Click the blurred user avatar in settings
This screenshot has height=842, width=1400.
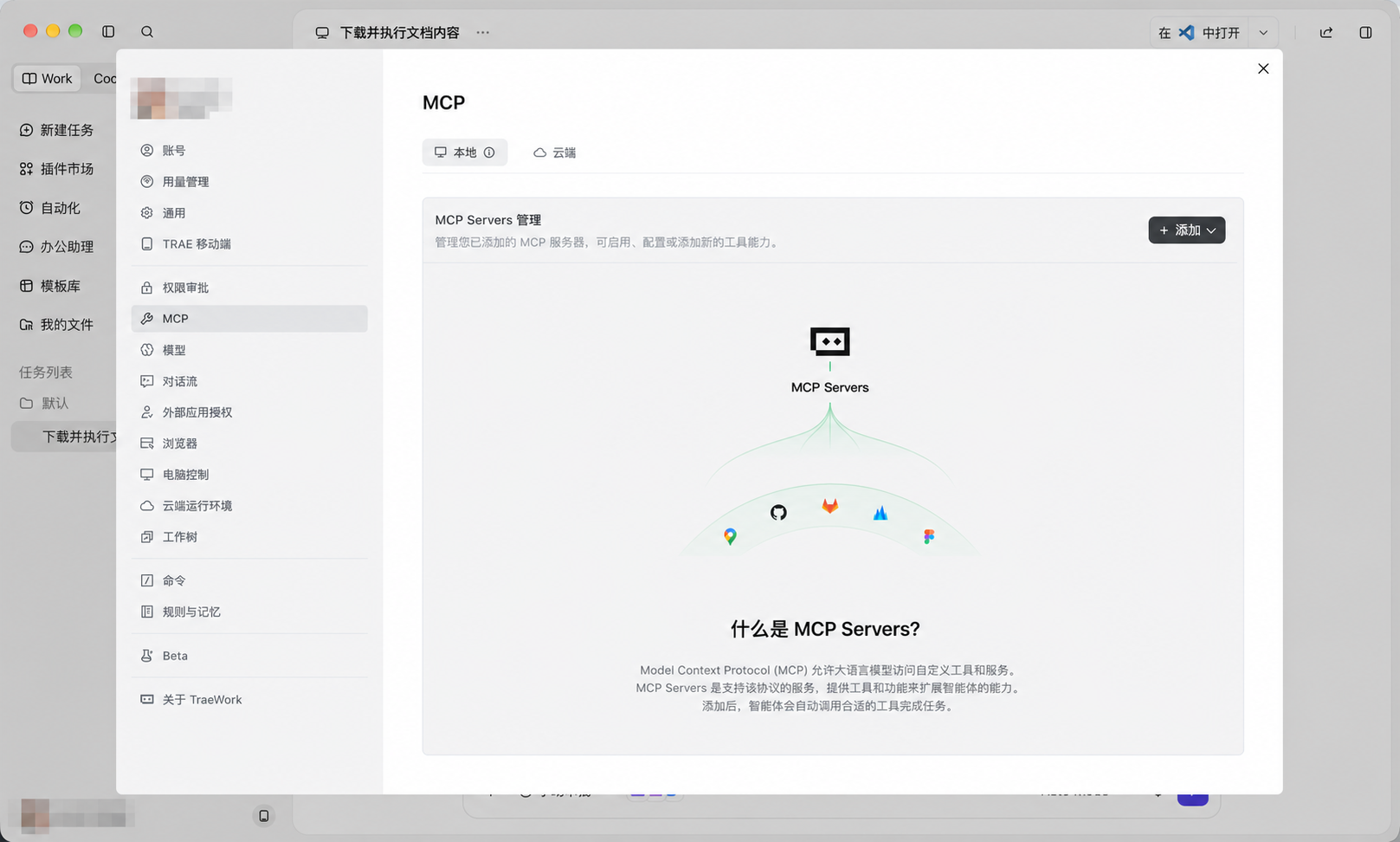coord(181,98)
